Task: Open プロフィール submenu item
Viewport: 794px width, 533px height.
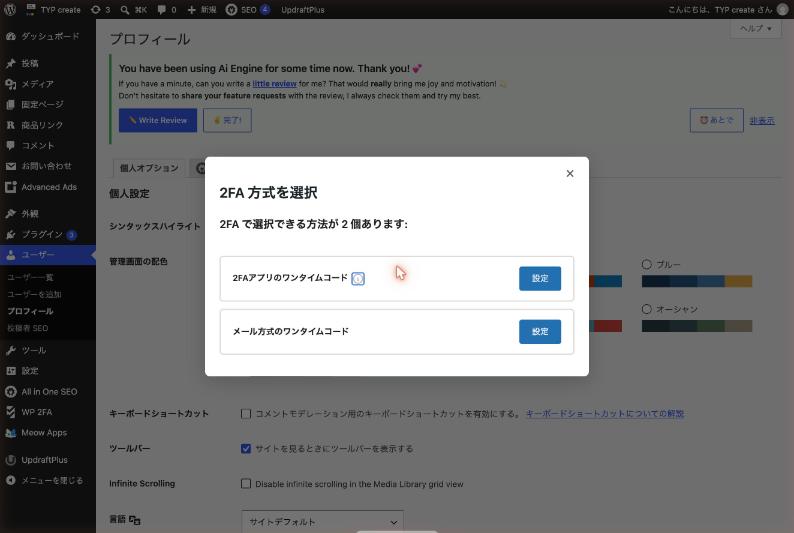Action: 30,311
